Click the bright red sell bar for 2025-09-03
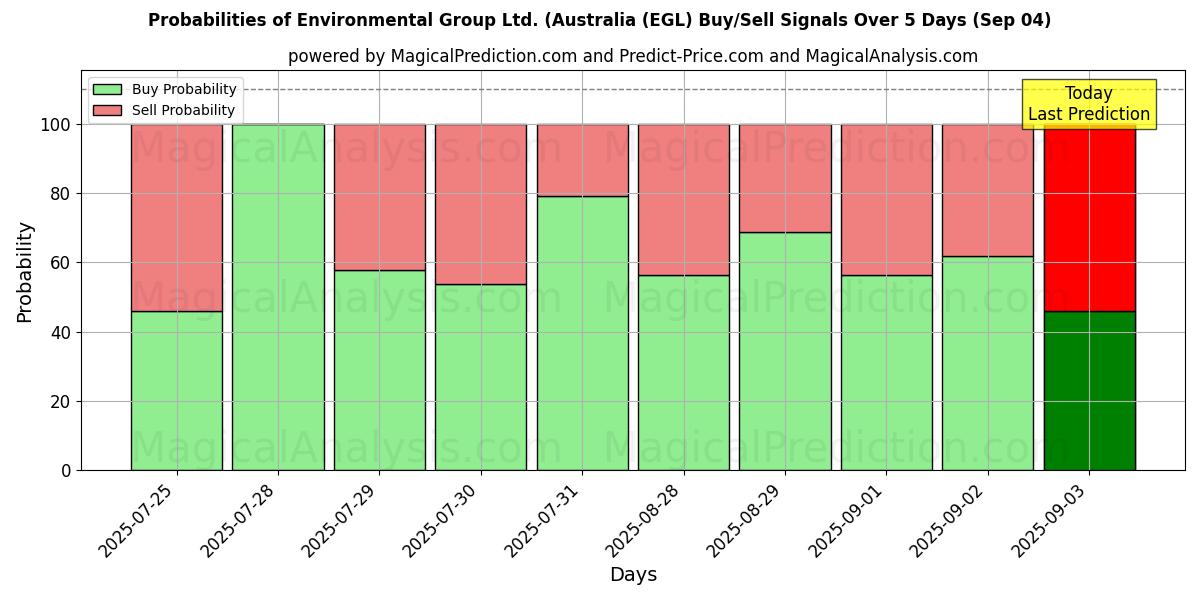 pyautogui.click(x=1090, y=220)
